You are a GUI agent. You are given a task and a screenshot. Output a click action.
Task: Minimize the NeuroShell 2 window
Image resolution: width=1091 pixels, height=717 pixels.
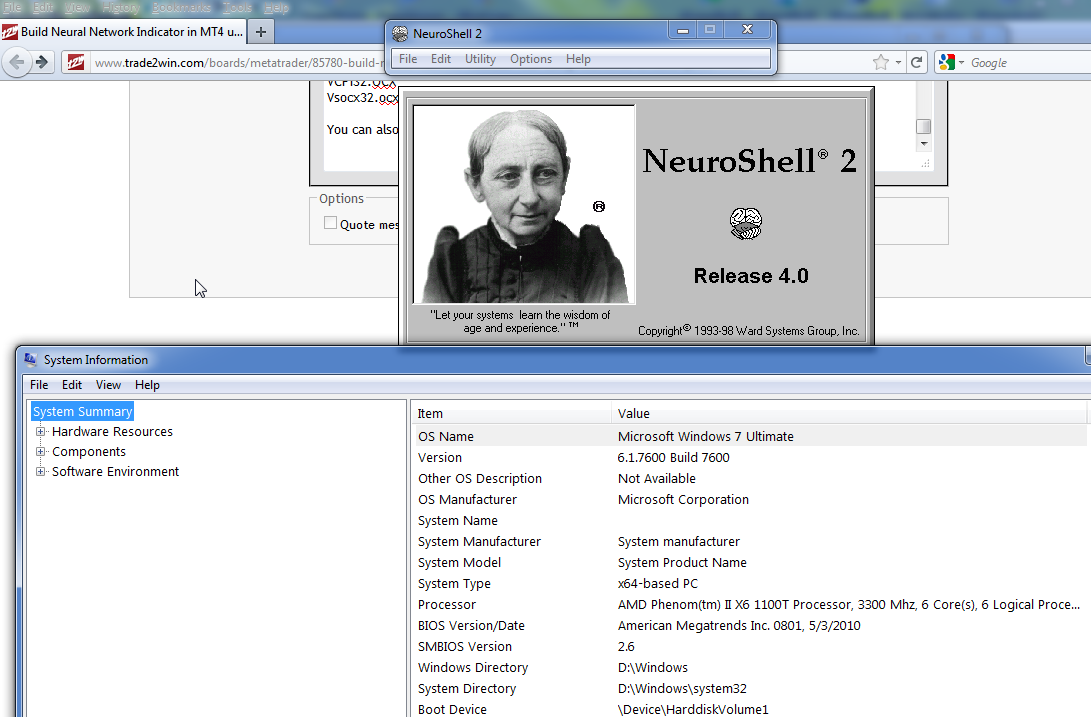pos(683,30)
